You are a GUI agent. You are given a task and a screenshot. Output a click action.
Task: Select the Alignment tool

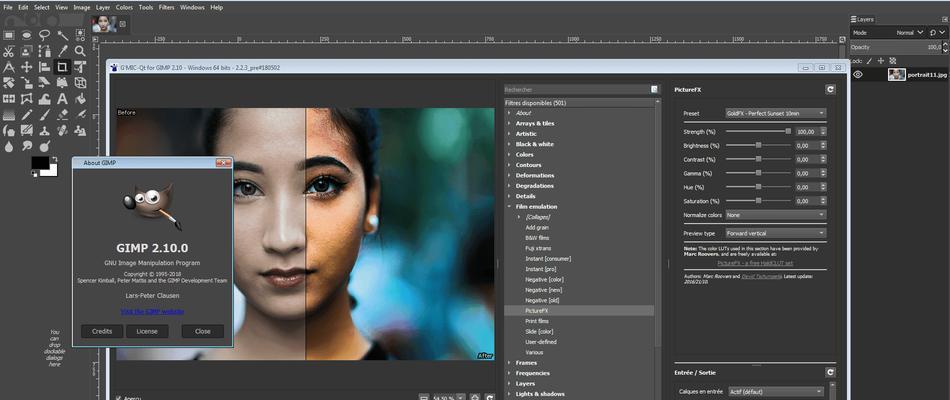click(44, 67)
